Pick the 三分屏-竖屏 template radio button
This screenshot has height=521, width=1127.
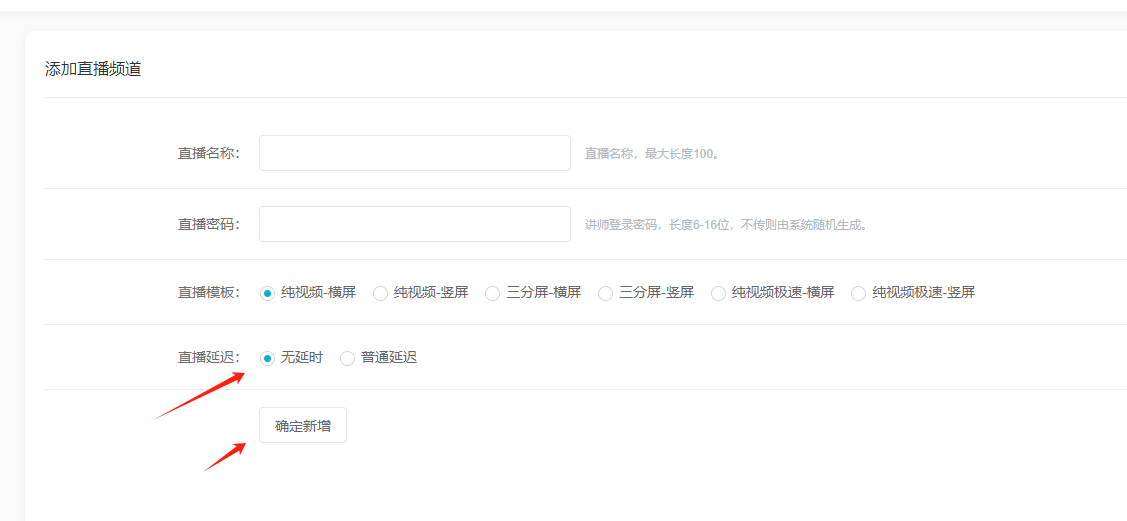click(x=605, y=293)
